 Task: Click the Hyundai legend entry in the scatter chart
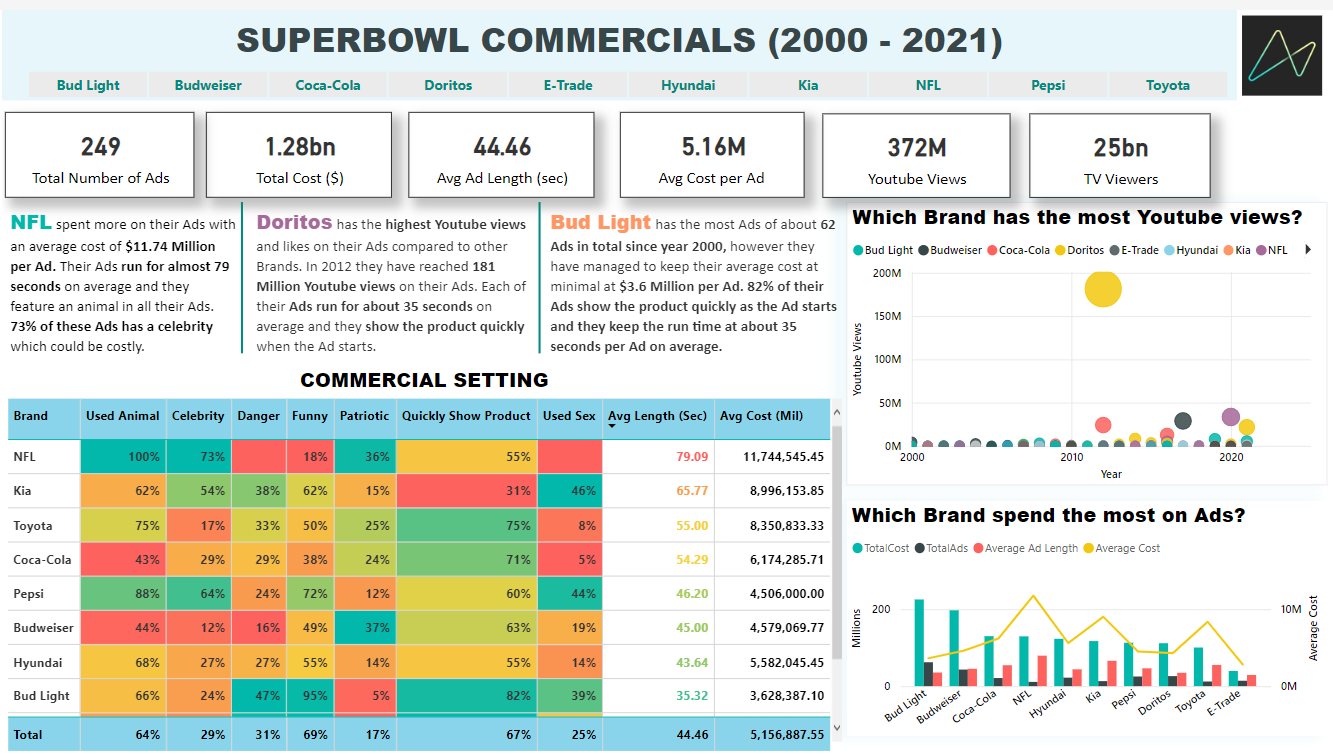[1191, 250]
